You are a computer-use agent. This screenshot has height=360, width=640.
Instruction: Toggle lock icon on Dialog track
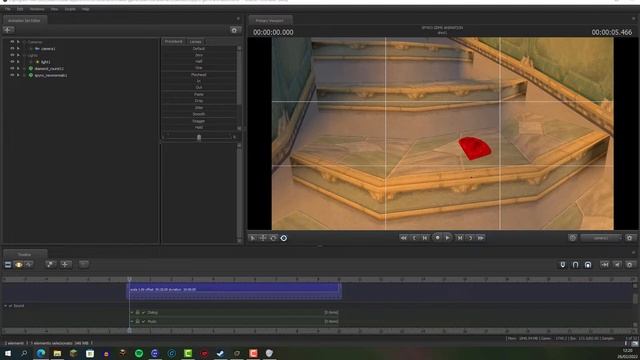point(138,312)
